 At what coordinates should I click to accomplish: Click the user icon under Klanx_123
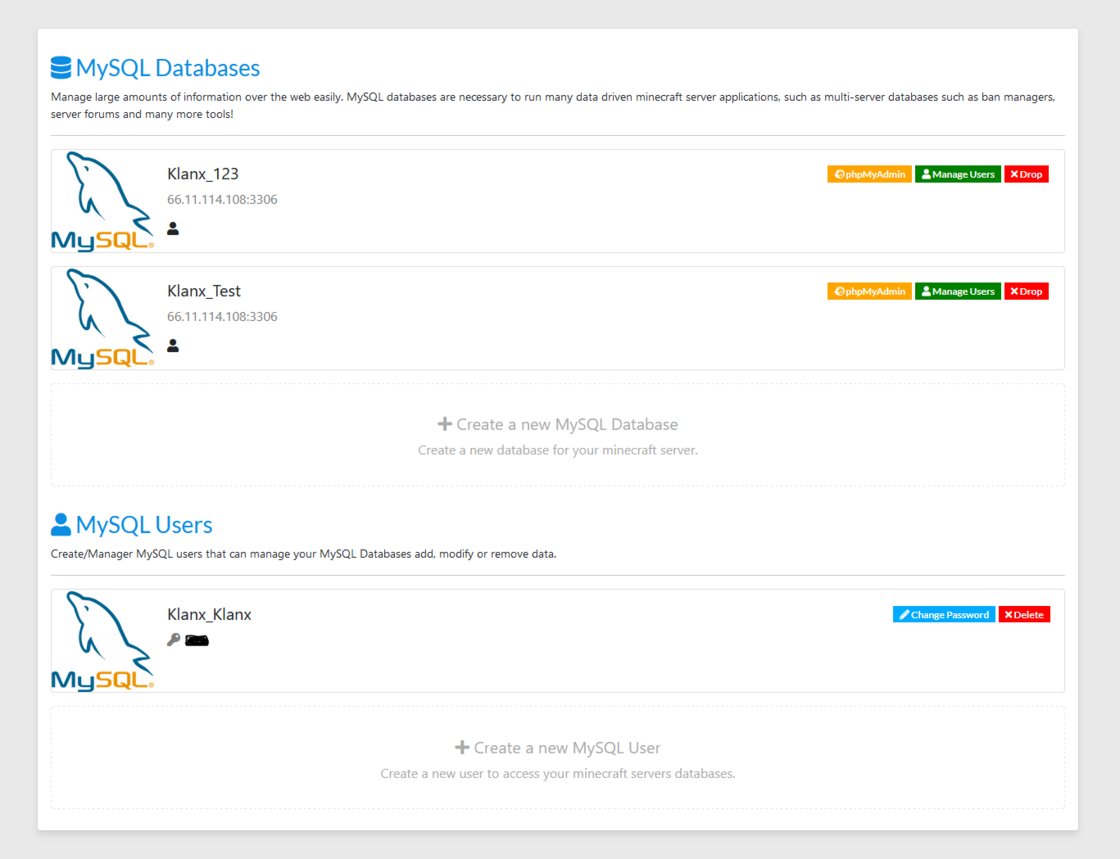(x=173, y=228)
